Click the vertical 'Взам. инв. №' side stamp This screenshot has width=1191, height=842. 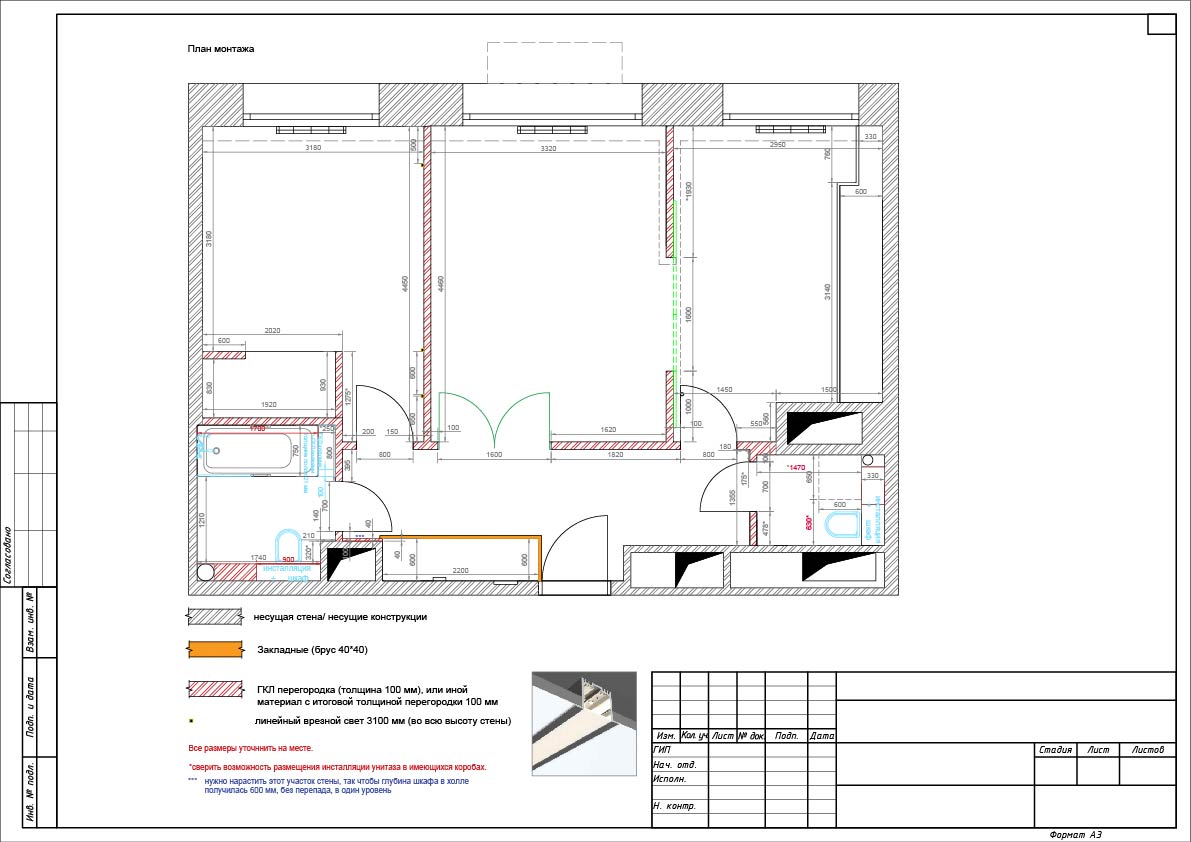click(30, 623)
